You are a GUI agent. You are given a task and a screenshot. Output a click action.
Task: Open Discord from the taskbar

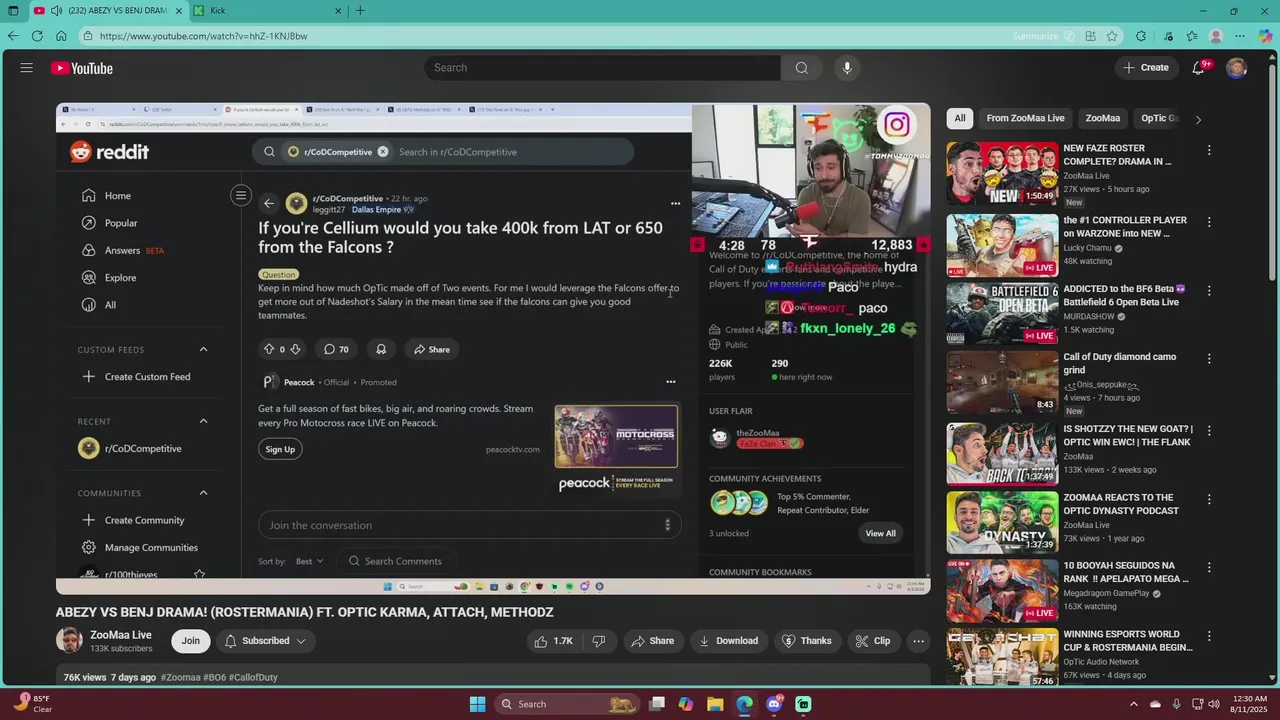[774, 704]
